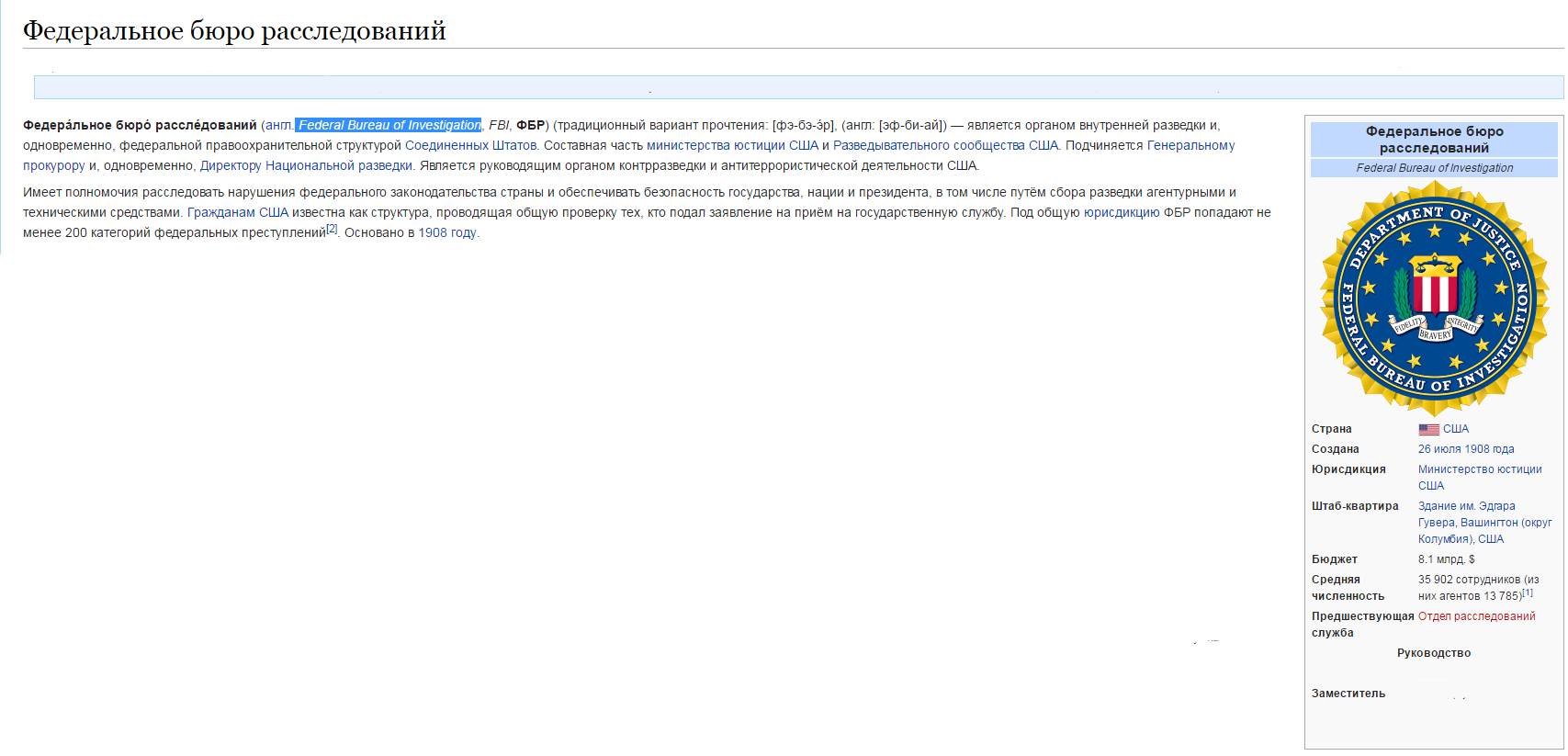Open 1908 года link in Создана row

click(1490, 449)
